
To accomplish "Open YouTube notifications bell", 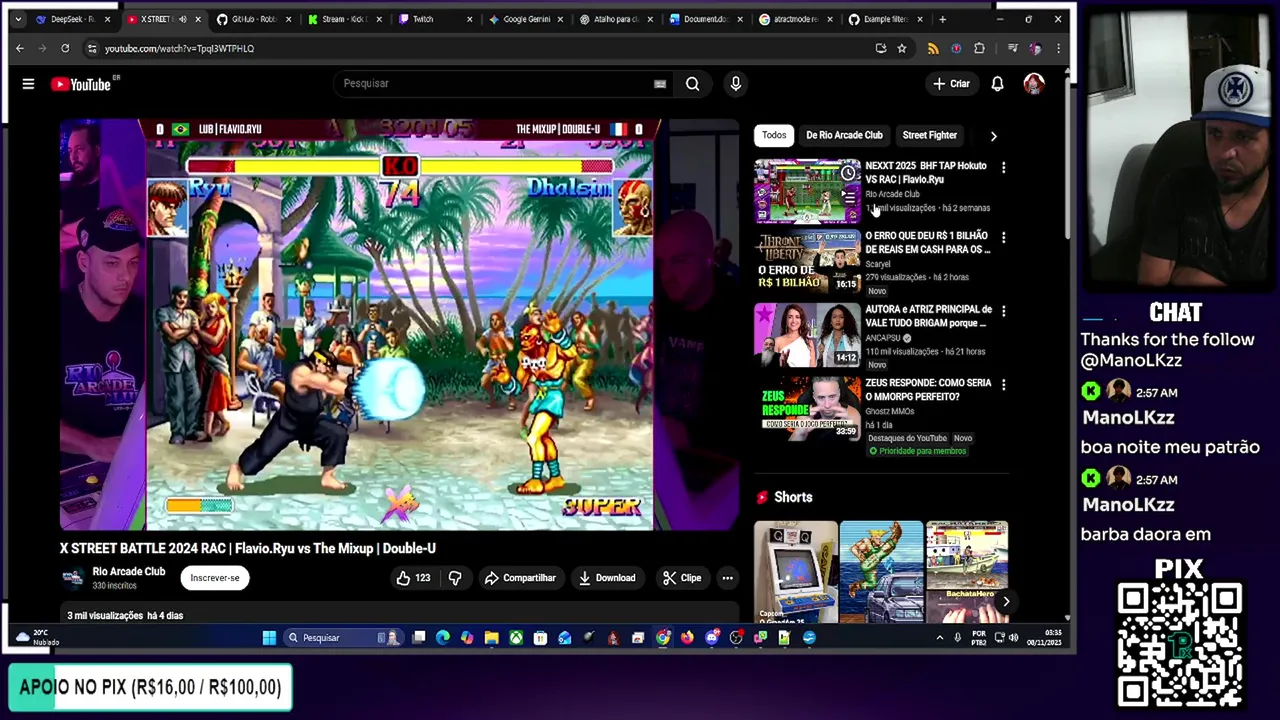I will click(x=997, y=84).
